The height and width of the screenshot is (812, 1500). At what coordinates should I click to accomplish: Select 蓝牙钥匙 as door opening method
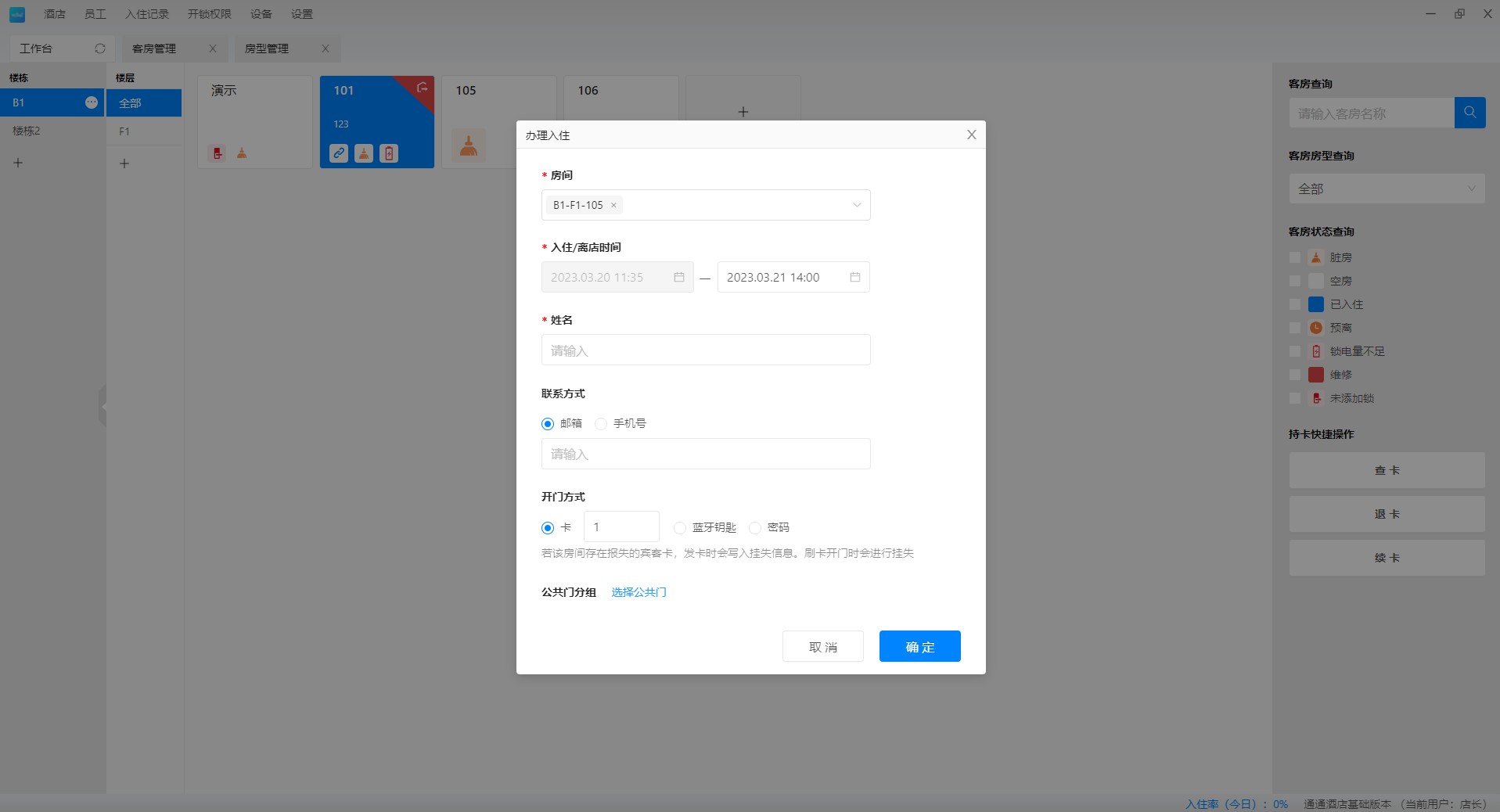tap(680, 528)
